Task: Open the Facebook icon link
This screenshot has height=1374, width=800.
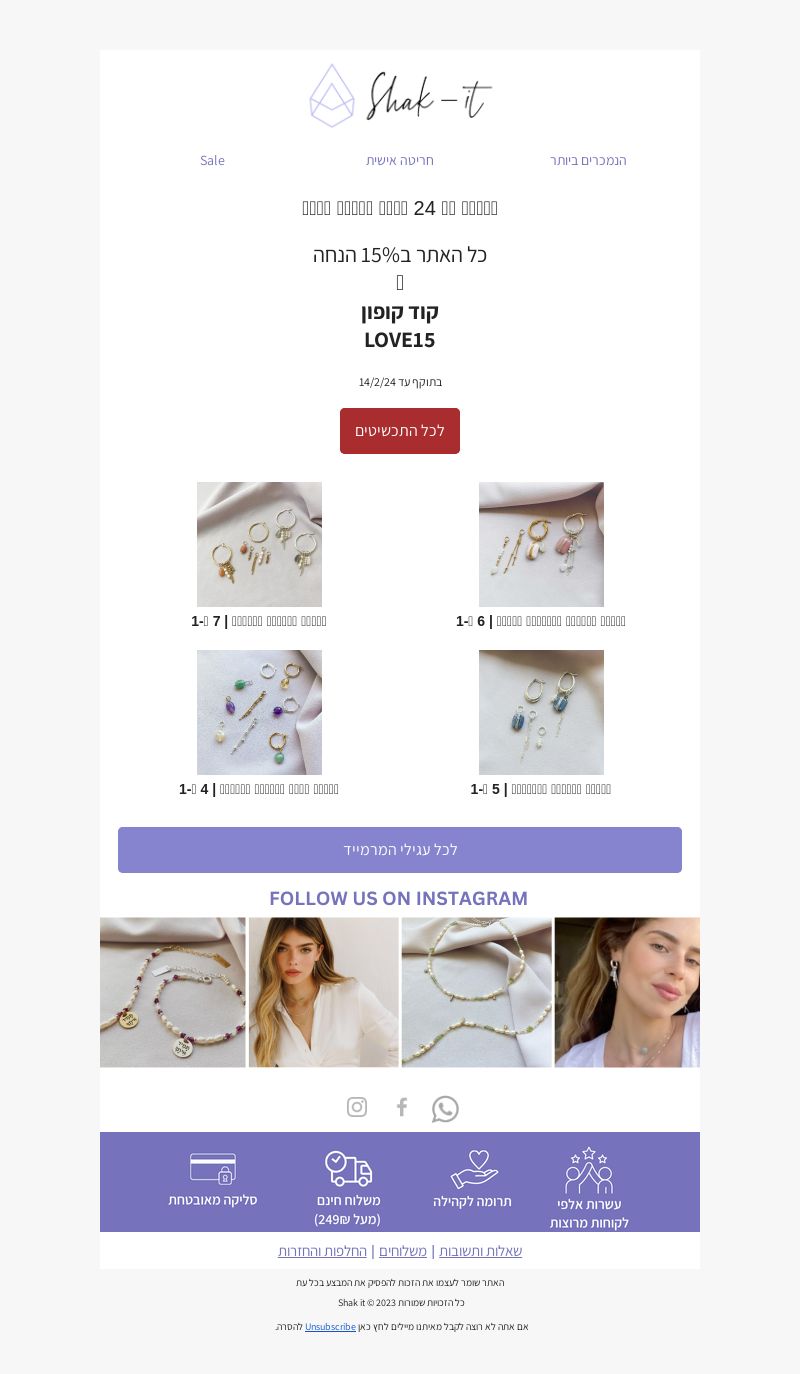Action: coord(402,1107)
